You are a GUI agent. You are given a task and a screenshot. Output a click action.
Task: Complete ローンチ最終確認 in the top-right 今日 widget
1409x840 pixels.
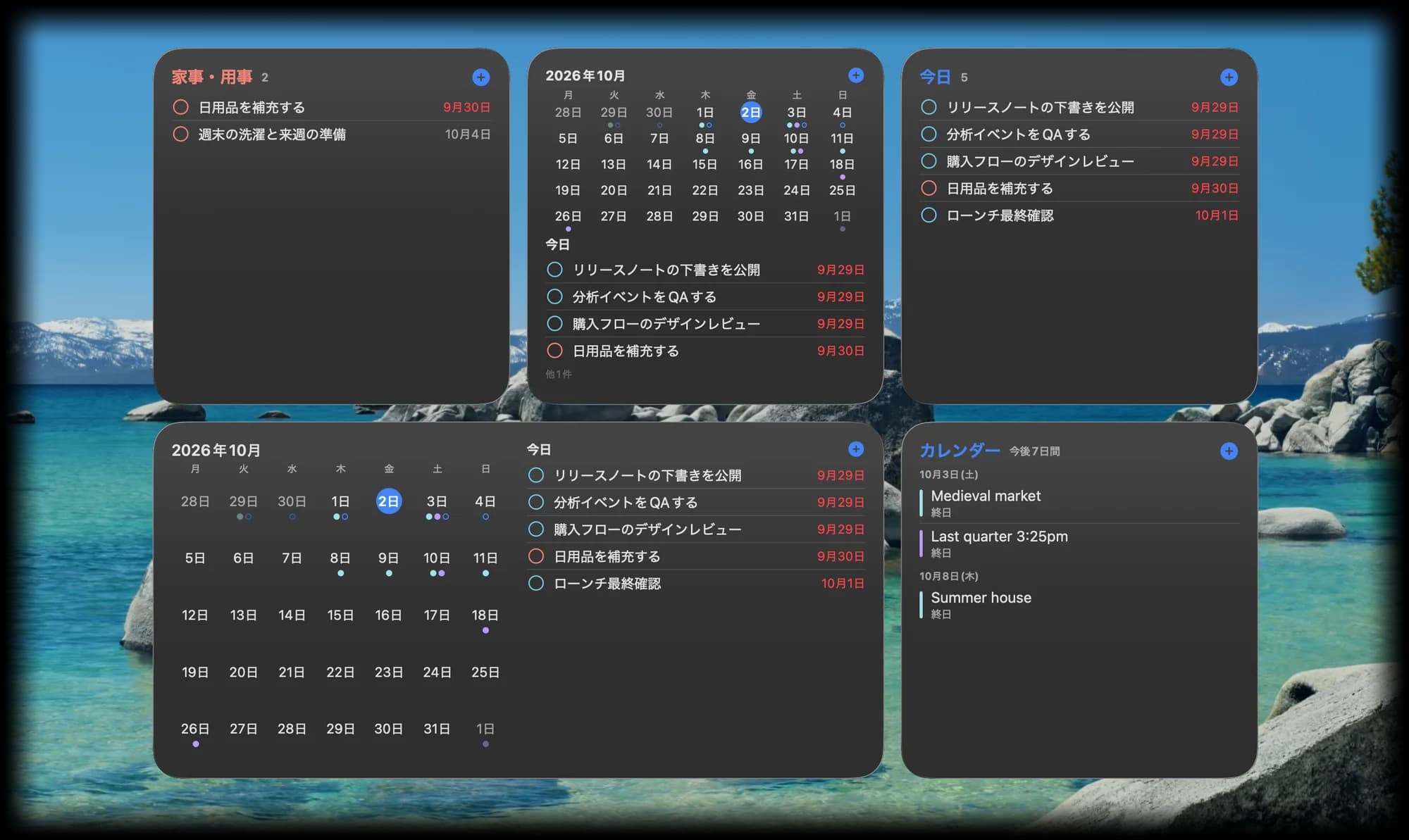pos(929,215)
